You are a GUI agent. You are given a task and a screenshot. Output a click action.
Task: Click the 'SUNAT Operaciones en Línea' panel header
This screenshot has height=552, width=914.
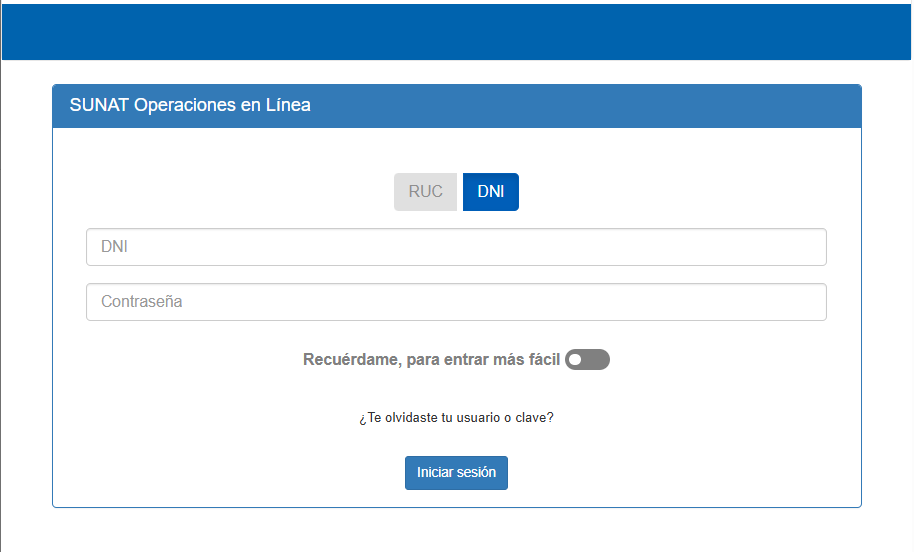(457, 106)
